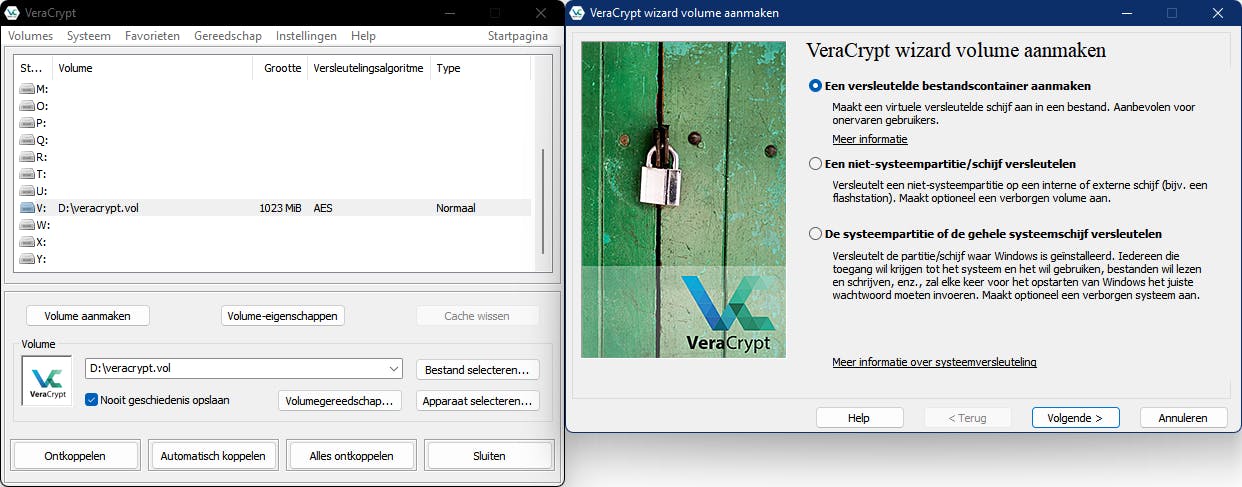Select the drive icon for Y:
Screen dimensions: 1242x487
pos(27,259)
